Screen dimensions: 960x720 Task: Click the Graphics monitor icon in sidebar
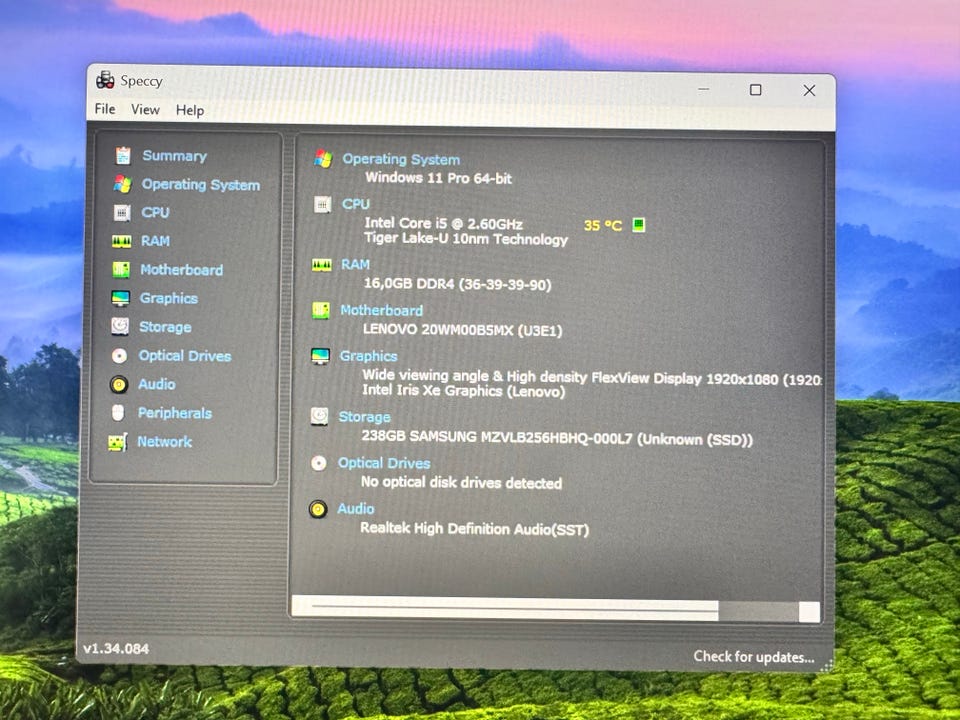pyautogui.click(x=120, y=298)
